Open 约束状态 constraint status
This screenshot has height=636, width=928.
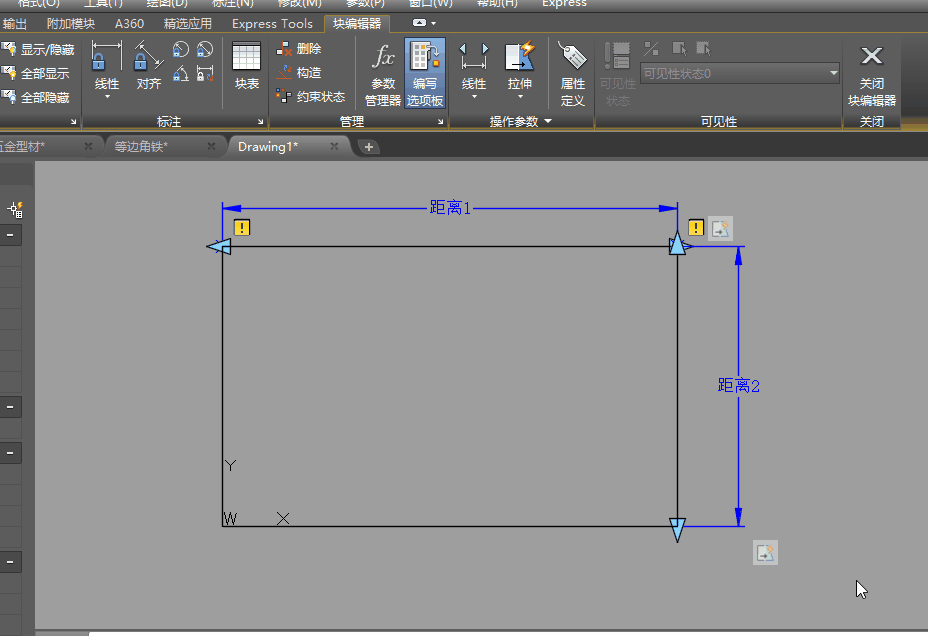coord(310,97)
